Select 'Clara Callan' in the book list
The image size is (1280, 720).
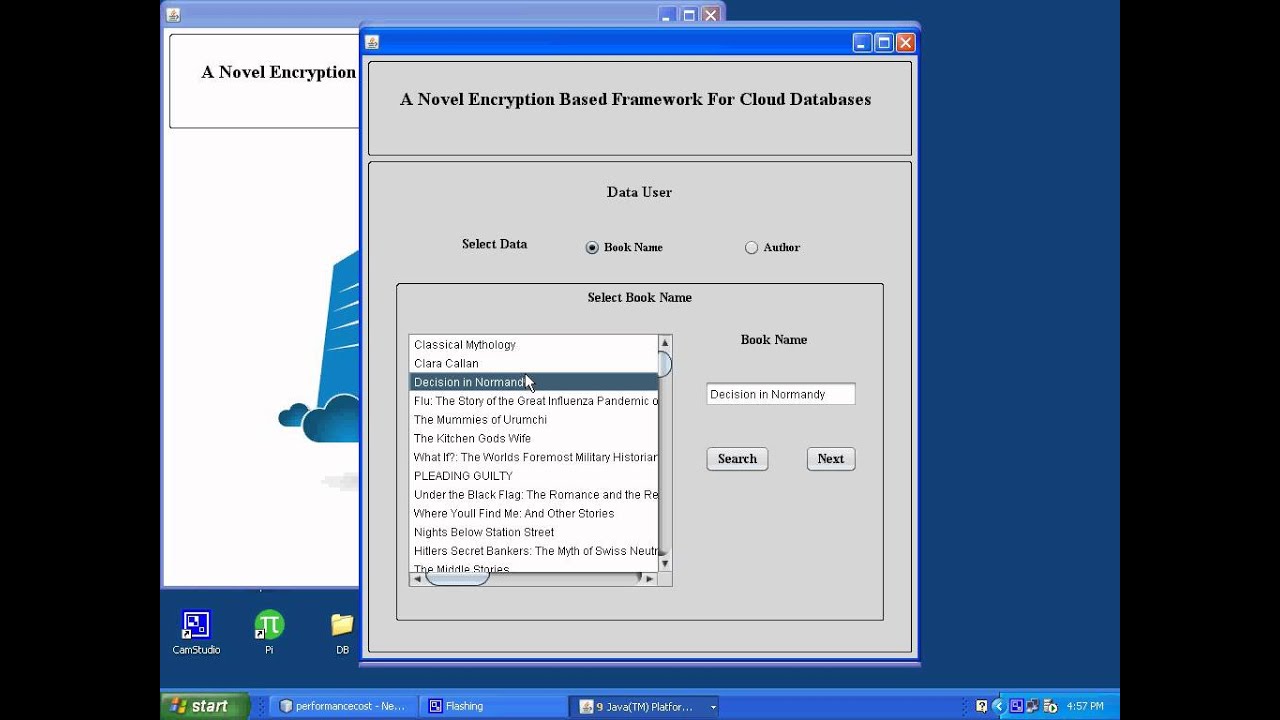[x=533, y=364]
